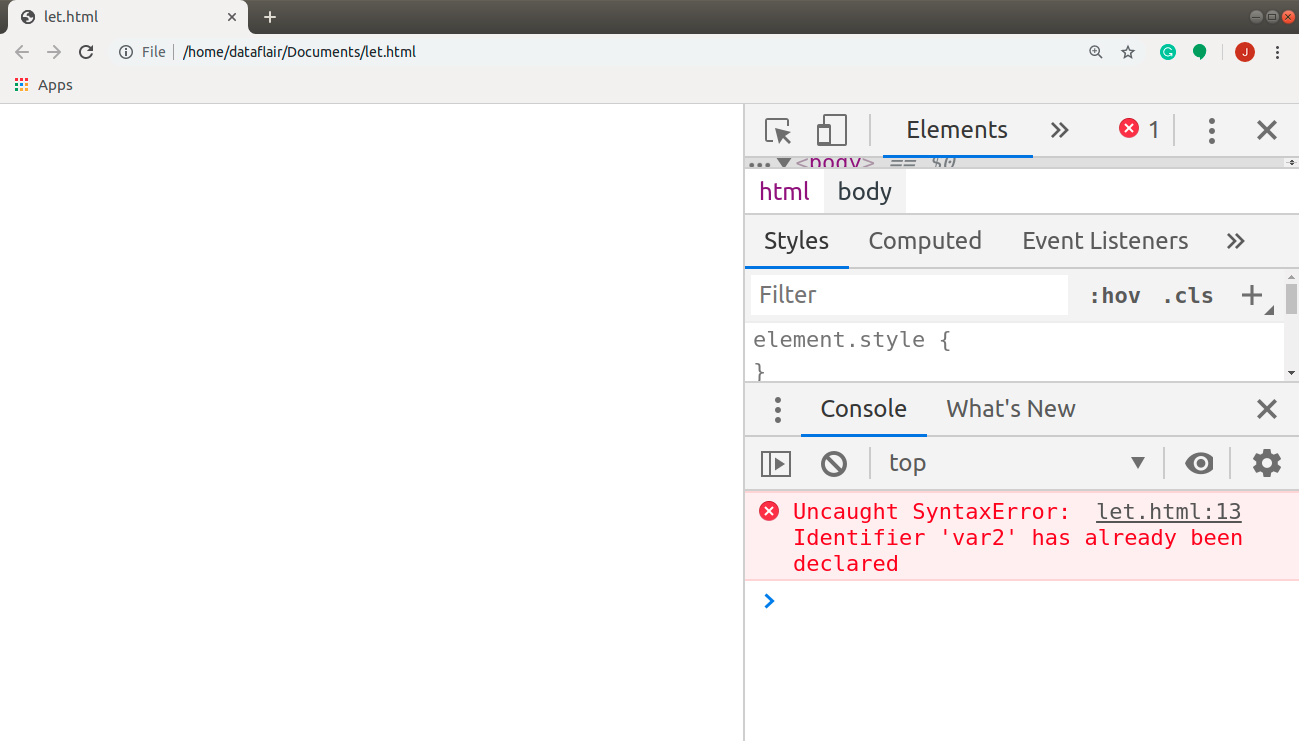Viewport: 1299px width, 741px height.
Task: Expand hidden panels with the Elements chevron
Action: (1059, 129)
